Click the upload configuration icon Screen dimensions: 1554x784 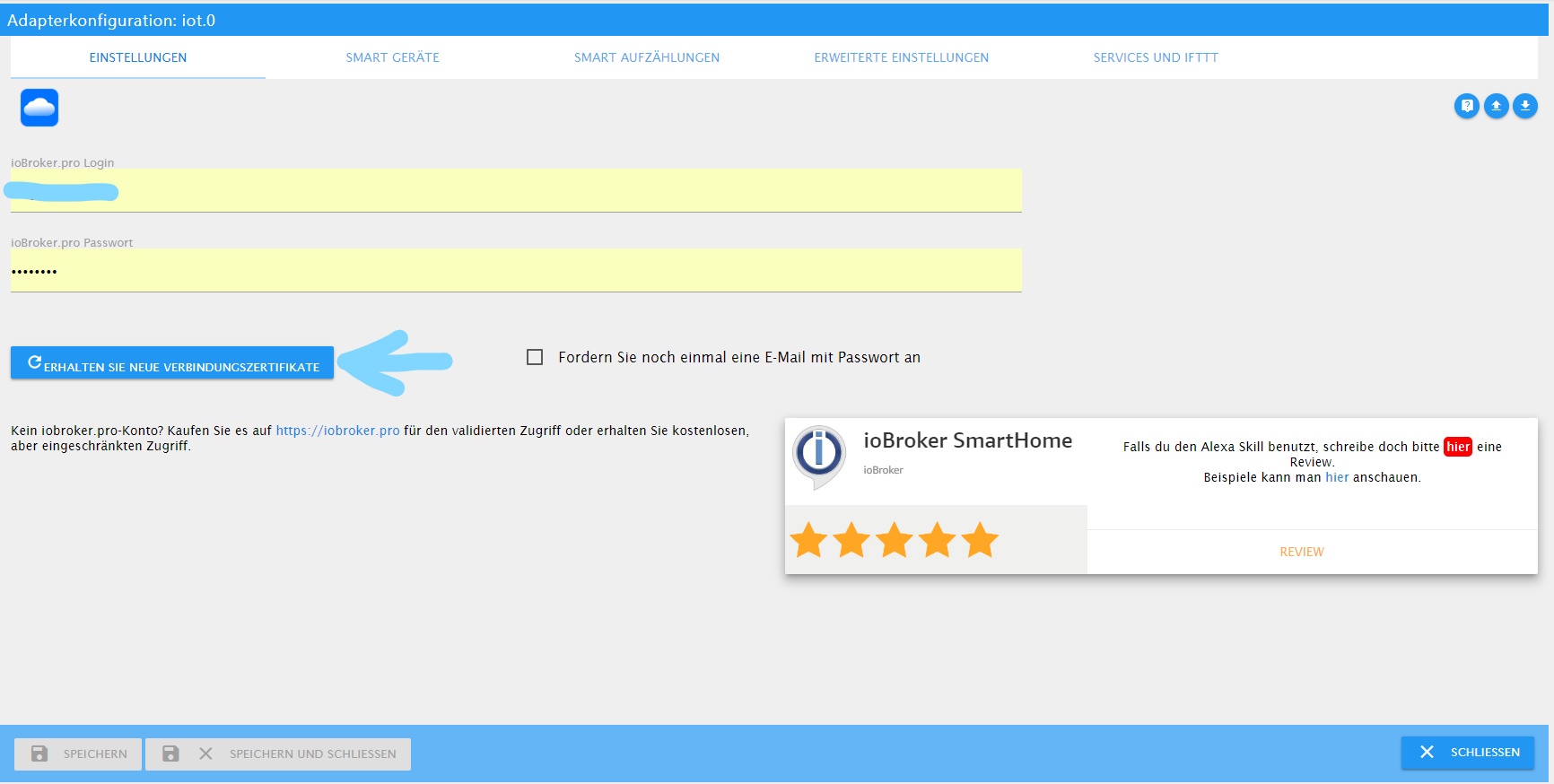pyautogui.click(x=1497, y=106)
